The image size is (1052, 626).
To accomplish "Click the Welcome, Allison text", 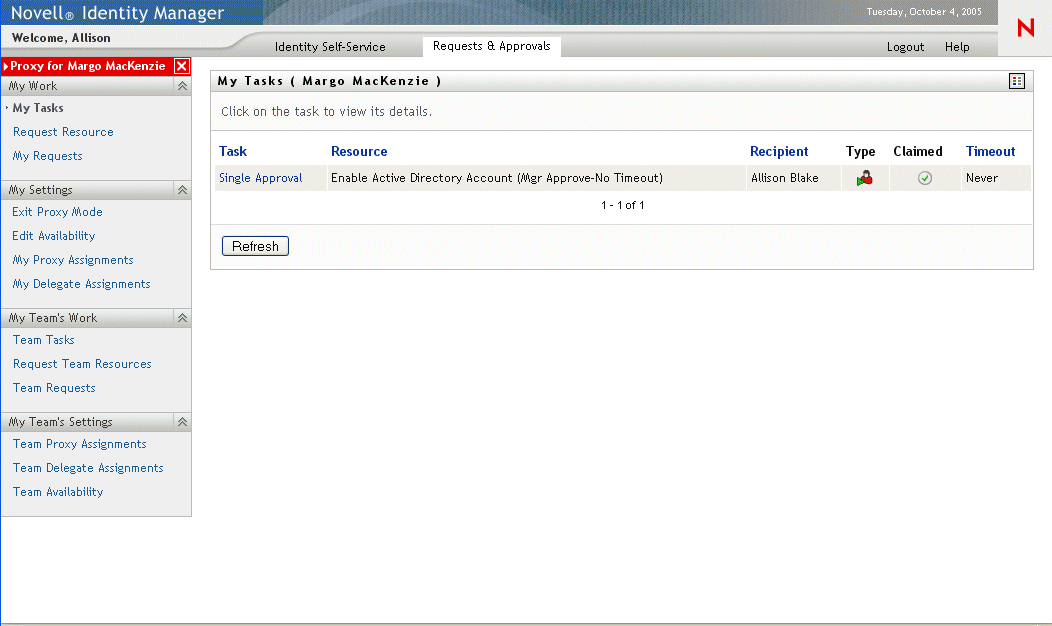I will (61, 38).
